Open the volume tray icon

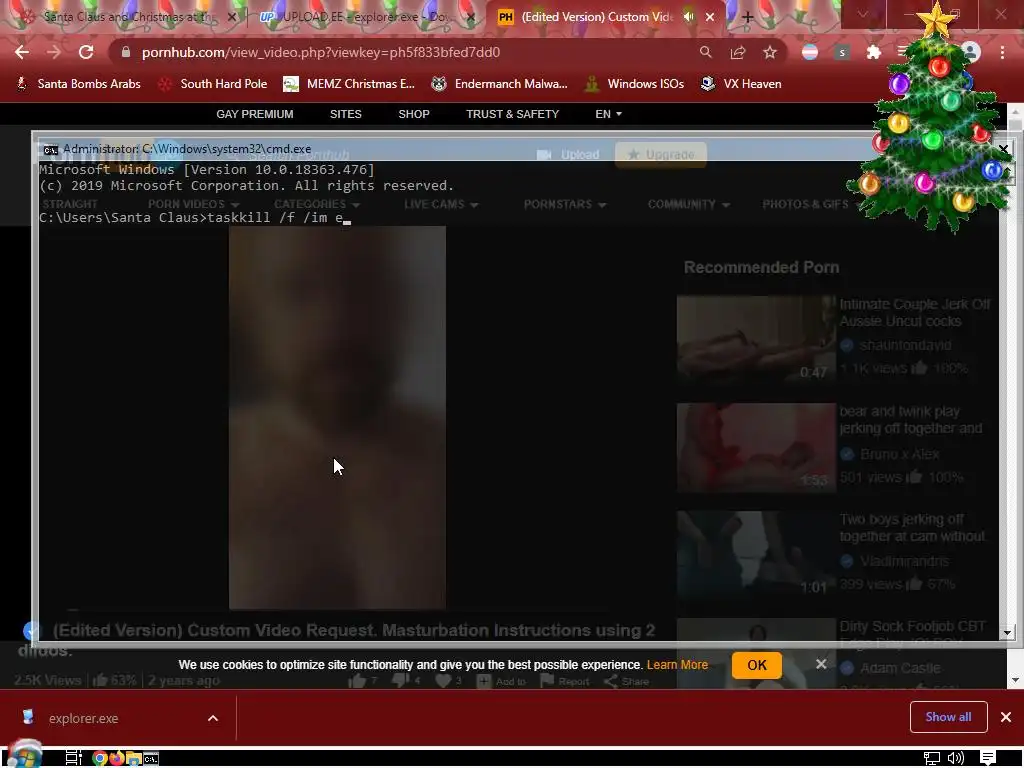[x=955, y=758]
